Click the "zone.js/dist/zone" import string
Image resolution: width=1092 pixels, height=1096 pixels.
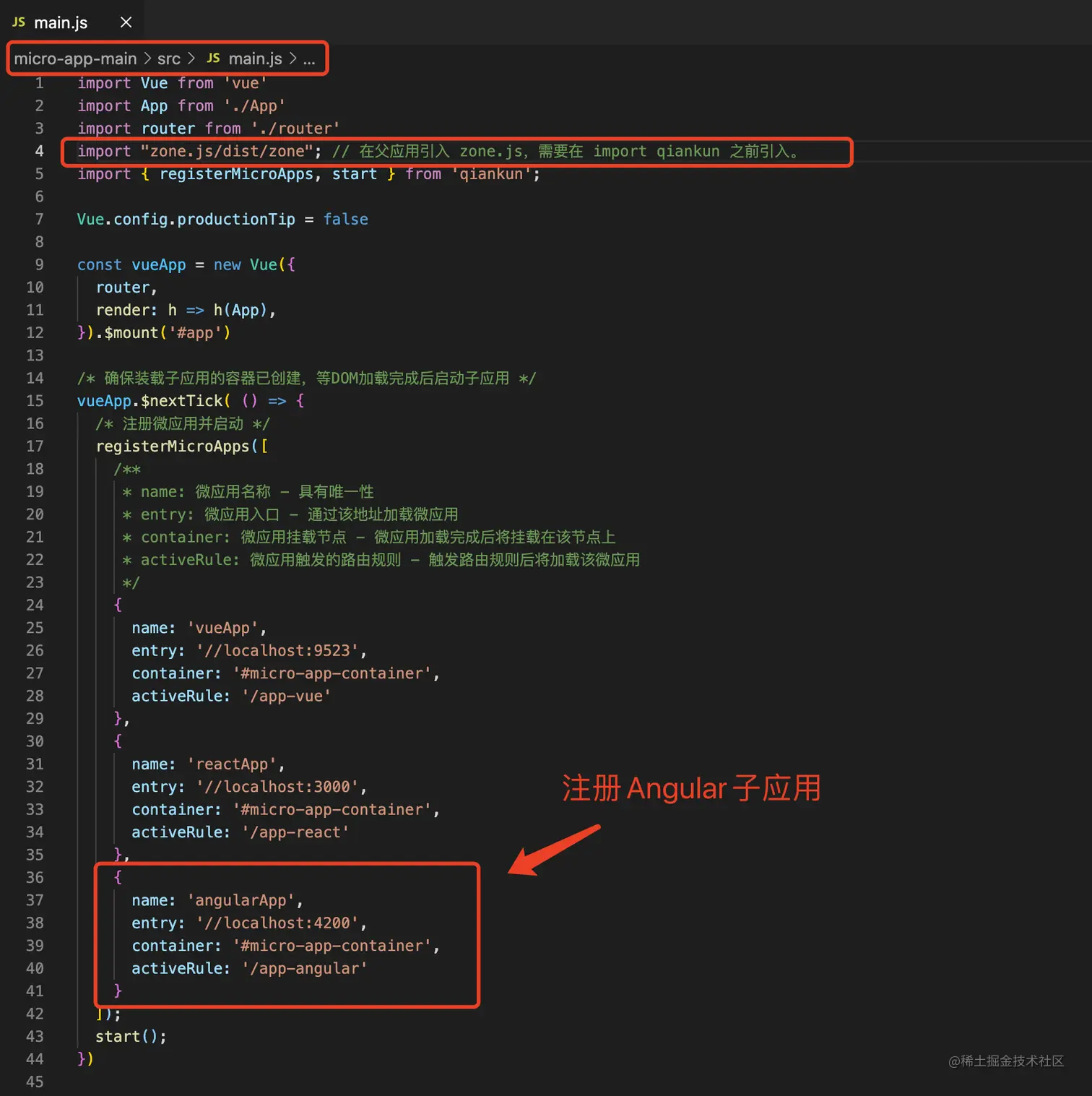tap(227, 151)
